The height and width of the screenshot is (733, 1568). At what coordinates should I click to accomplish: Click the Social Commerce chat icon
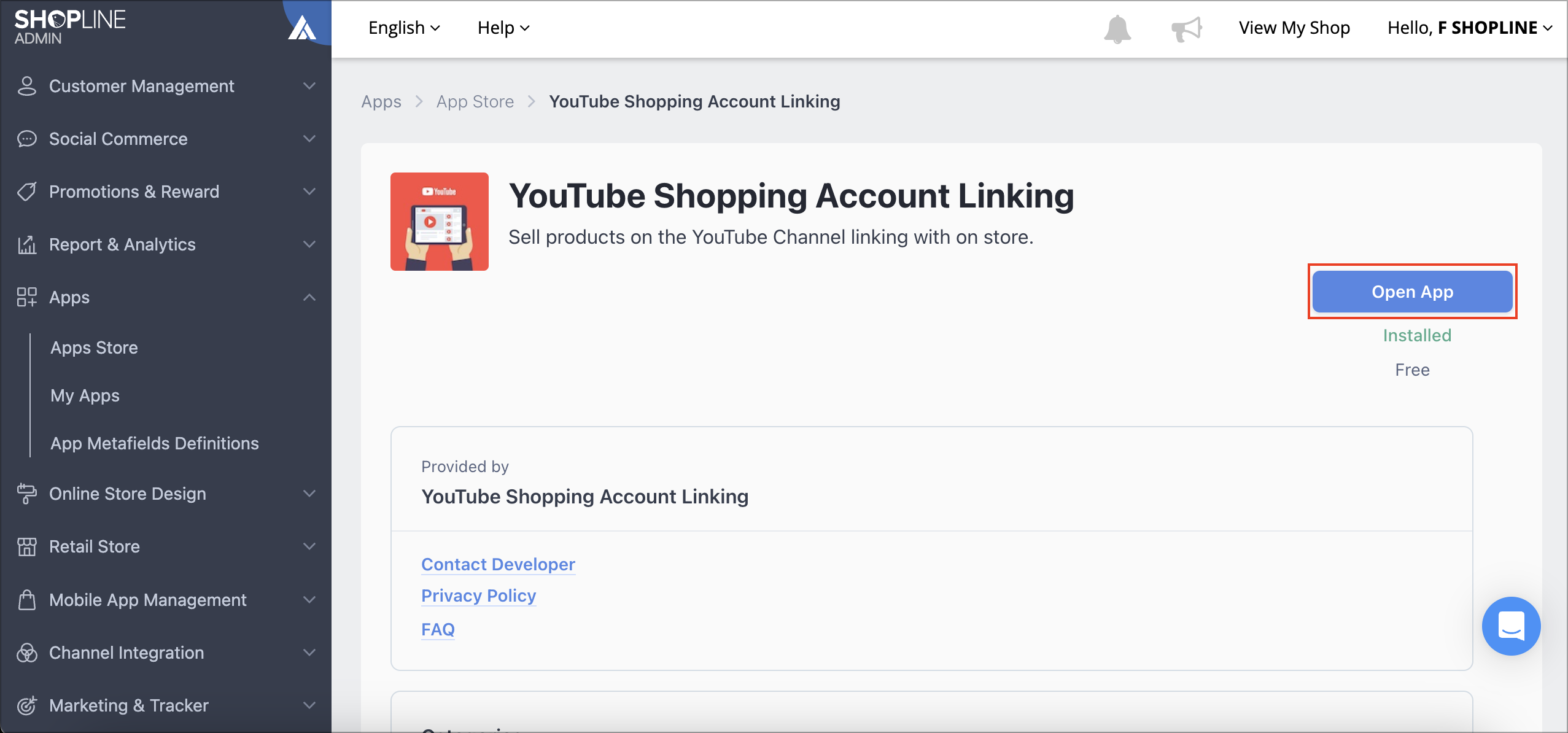click(26, 139)
